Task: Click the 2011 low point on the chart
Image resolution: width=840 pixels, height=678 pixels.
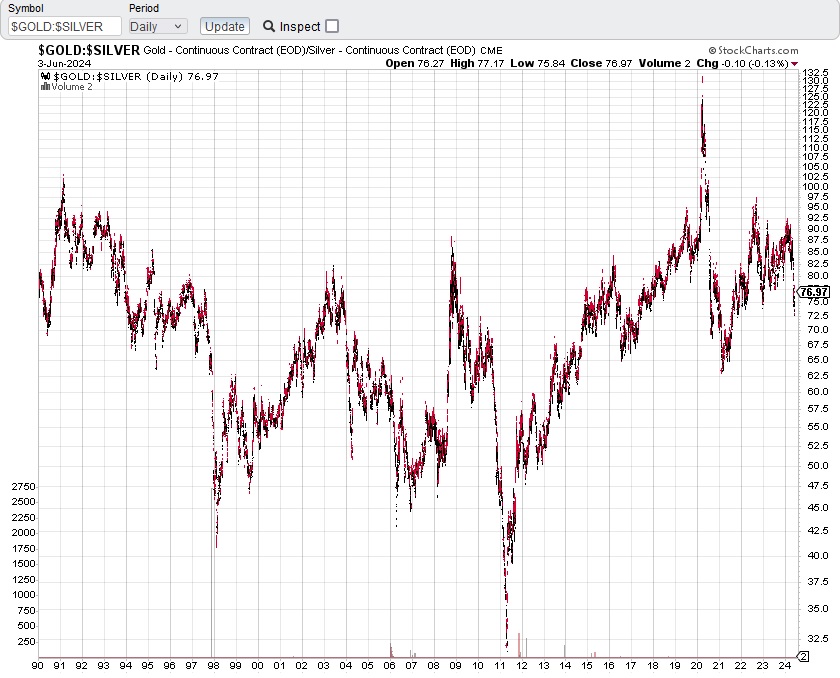Action: (x=506, y=648)
